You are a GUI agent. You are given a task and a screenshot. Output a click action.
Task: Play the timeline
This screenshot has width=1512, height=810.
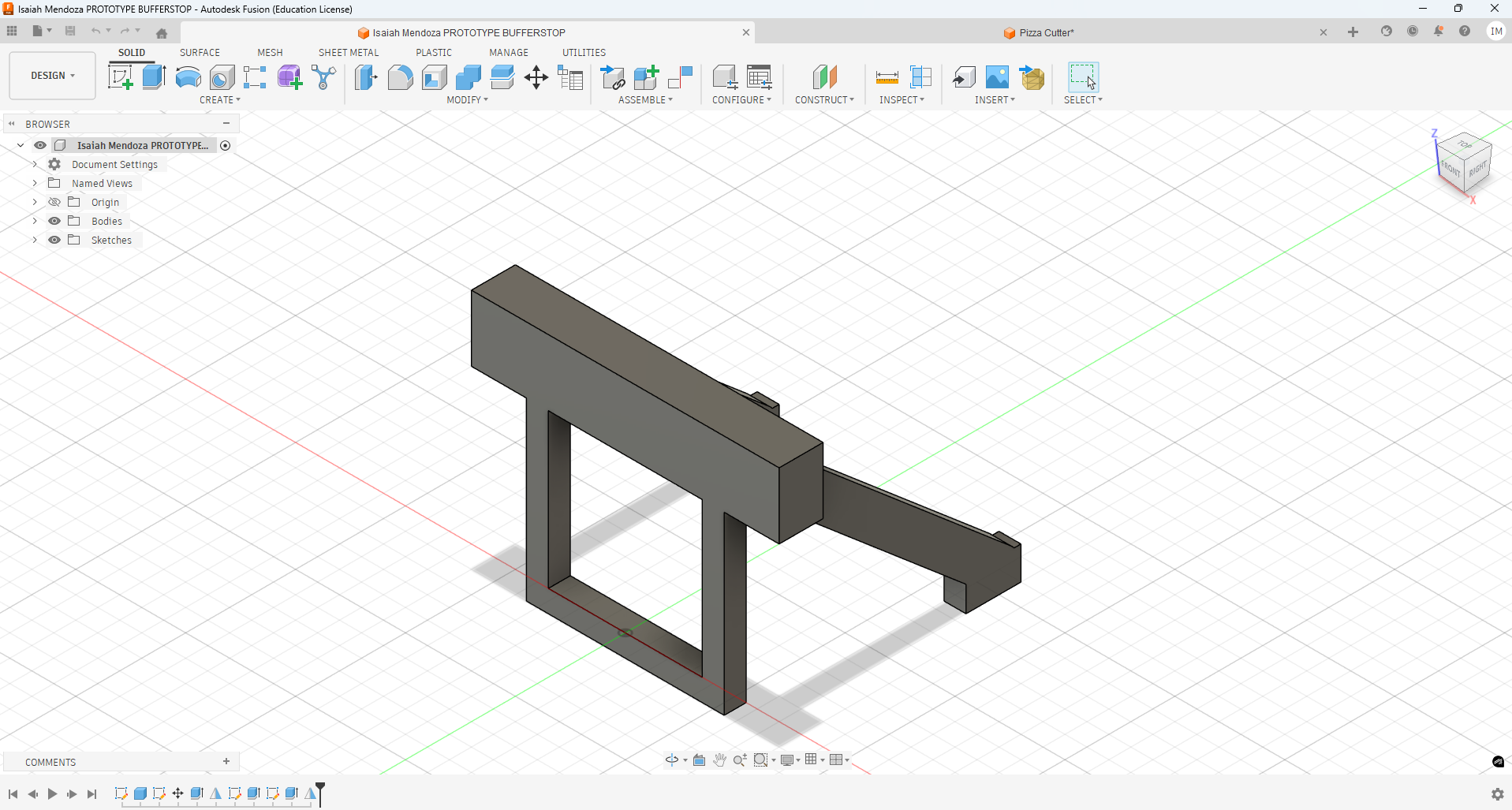coord(52,794)
